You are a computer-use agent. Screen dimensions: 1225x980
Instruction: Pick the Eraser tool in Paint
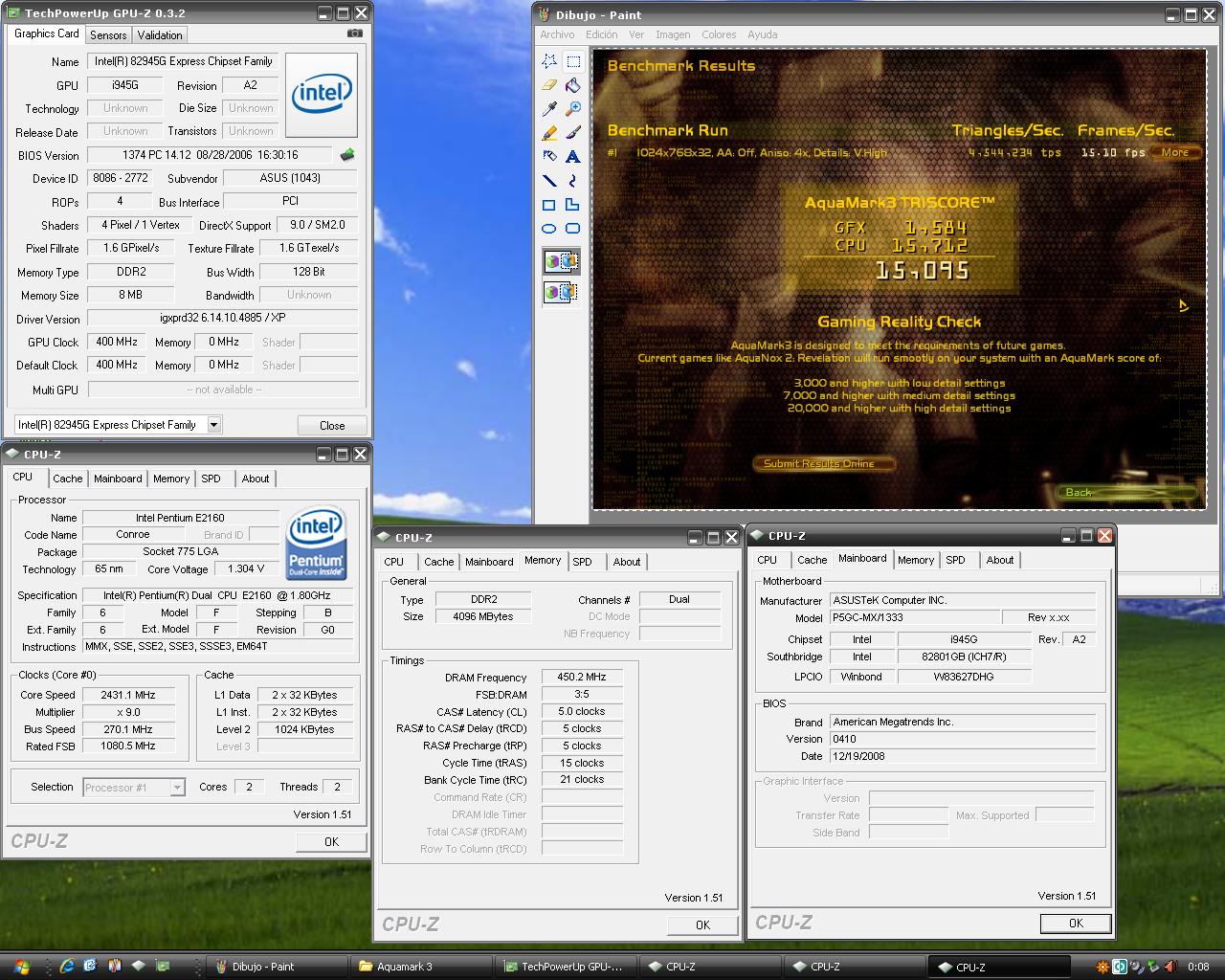click(549, 85)
